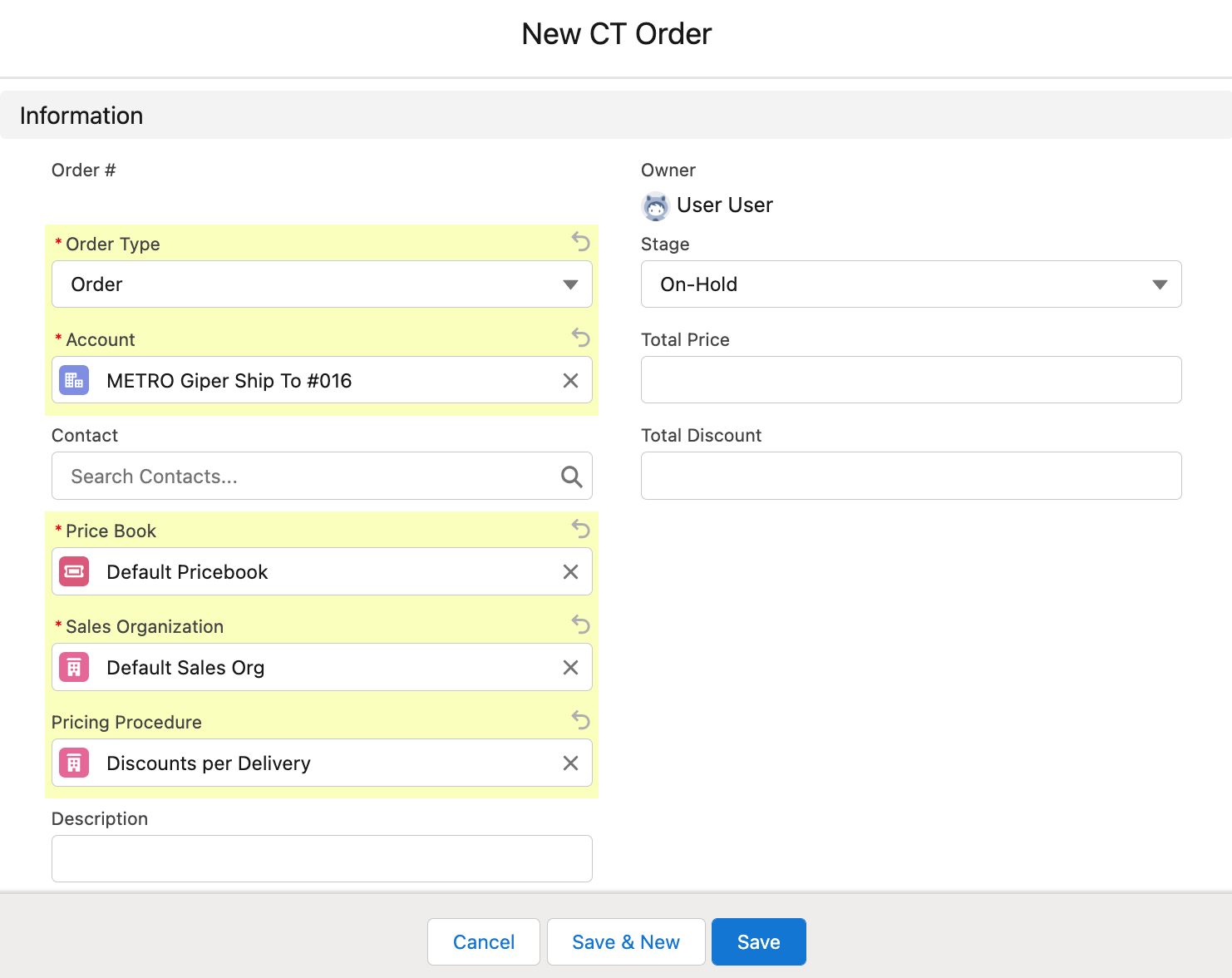
Task: Click the undo icon beside Account
Action: 580,338
